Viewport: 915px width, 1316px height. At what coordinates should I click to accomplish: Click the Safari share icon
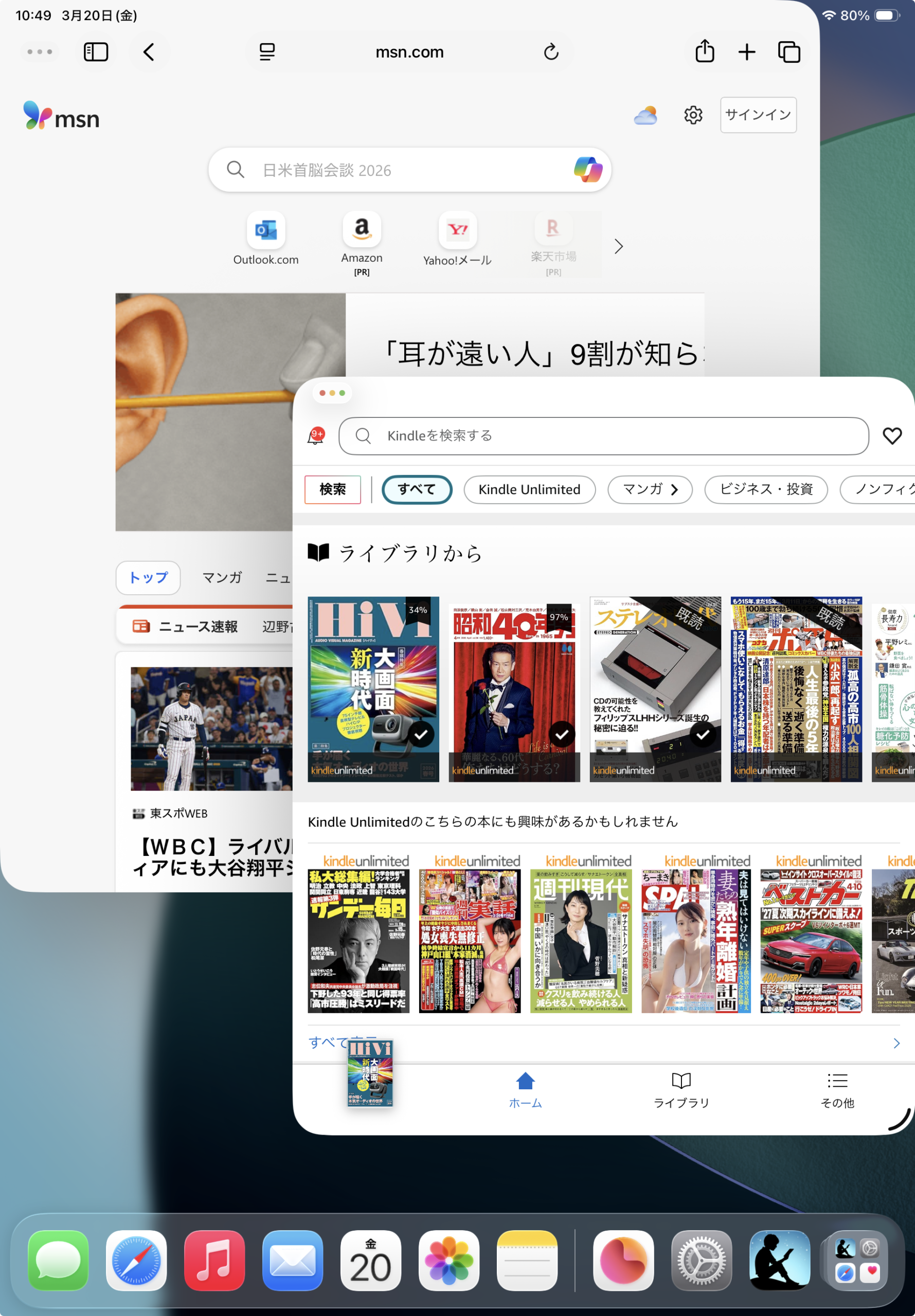[704, 52]
